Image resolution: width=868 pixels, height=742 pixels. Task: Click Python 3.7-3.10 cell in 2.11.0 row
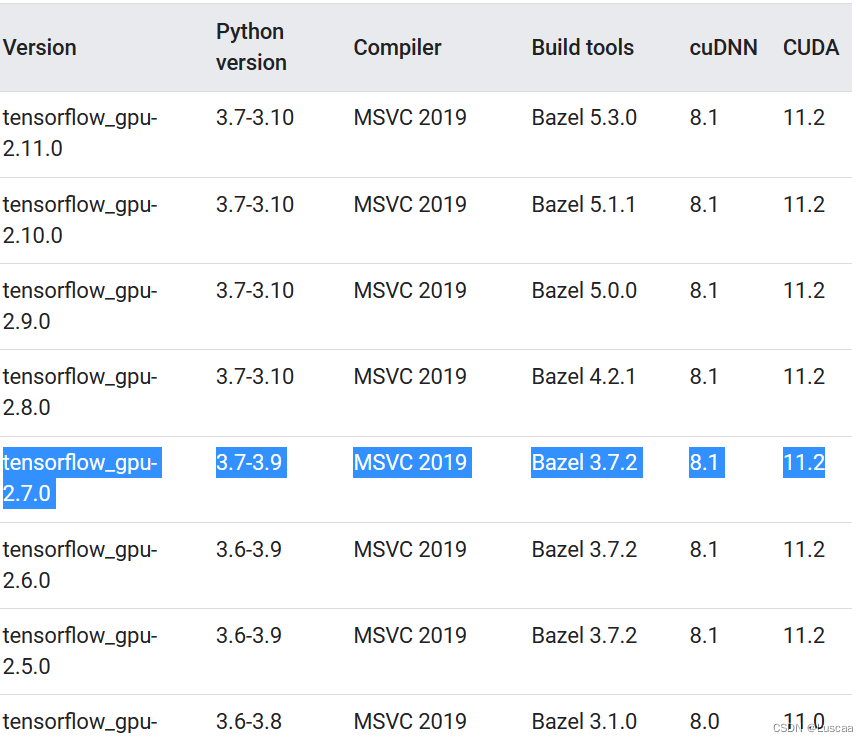point(255,117)
